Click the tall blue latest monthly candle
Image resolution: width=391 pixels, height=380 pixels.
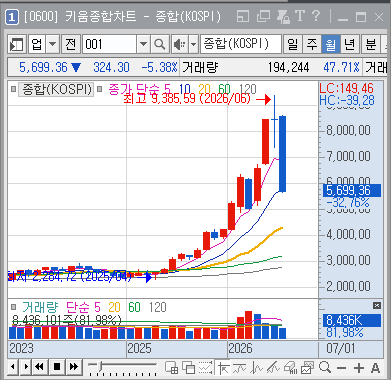click(282, 154)
